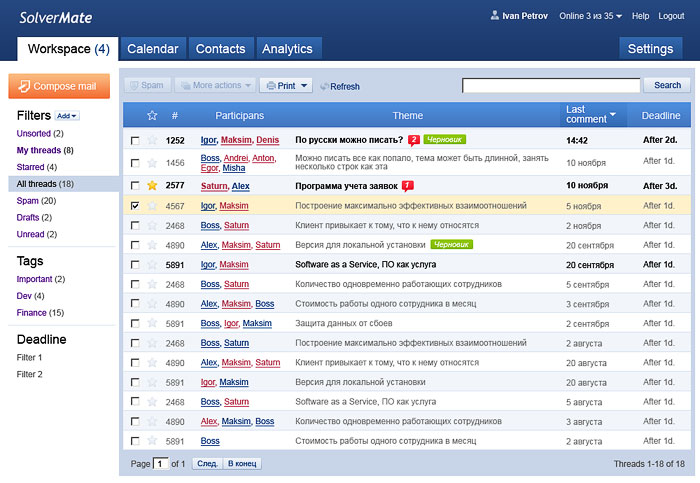Unstar thread 2577 via gold star
Image resolution: width=700 pixels, height=483 pixels.
pyautogui.click(x=153, y=186)
